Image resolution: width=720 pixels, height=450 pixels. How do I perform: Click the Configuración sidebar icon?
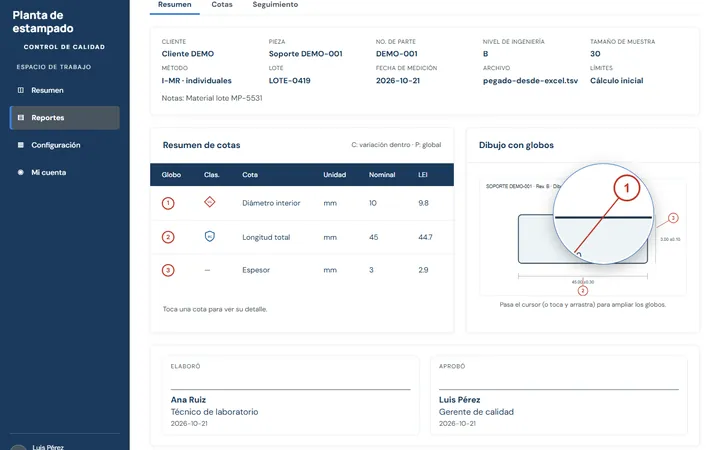pos(21,145)
